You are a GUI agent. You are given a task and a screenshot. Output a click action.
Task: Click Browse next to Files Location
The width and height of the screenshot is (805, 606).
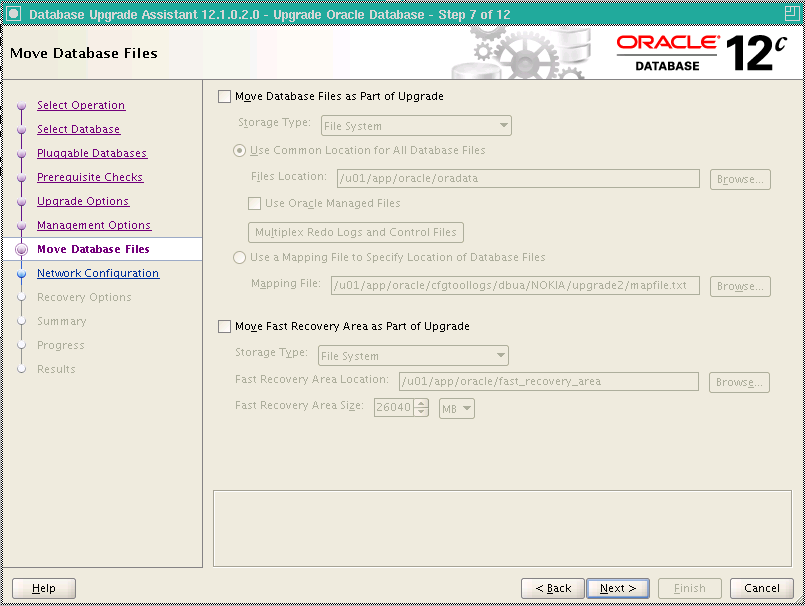(x=739, y=179)
